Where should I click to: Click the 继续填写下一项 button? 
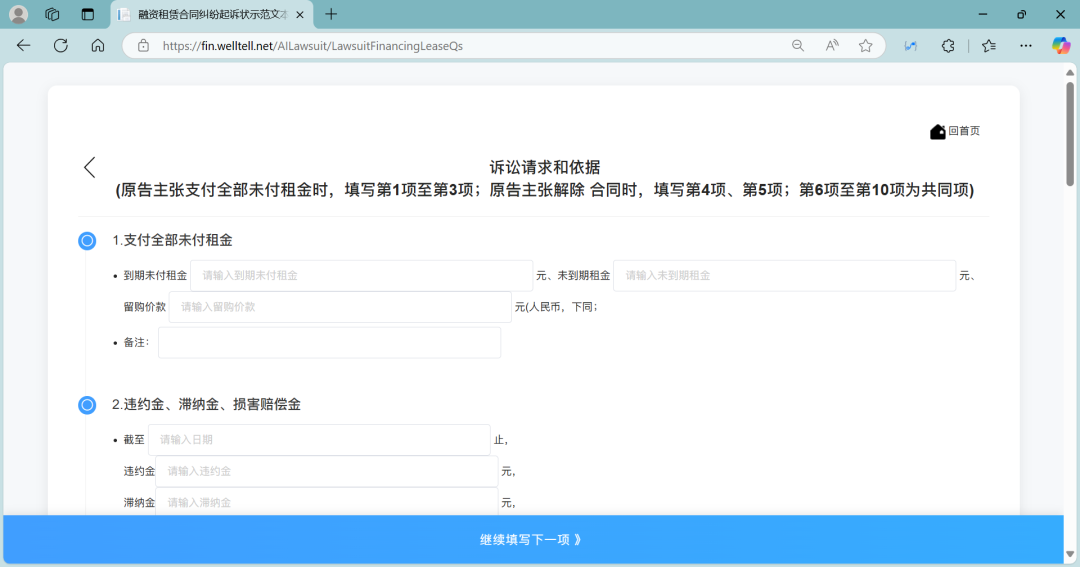coord(532,540)
